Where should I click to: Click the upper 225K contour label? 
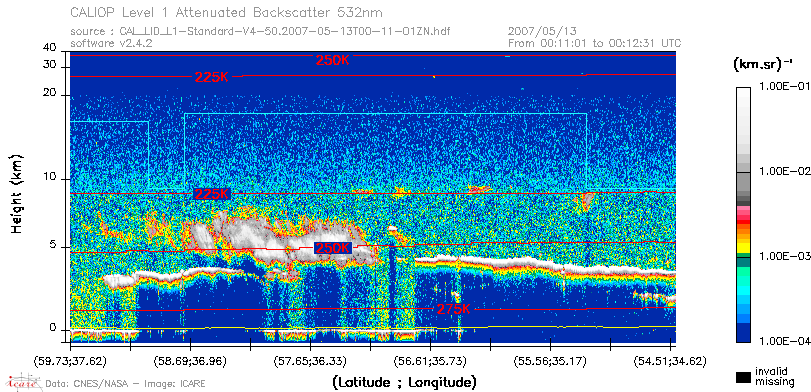pyautogui.click(x=212, y=77)
